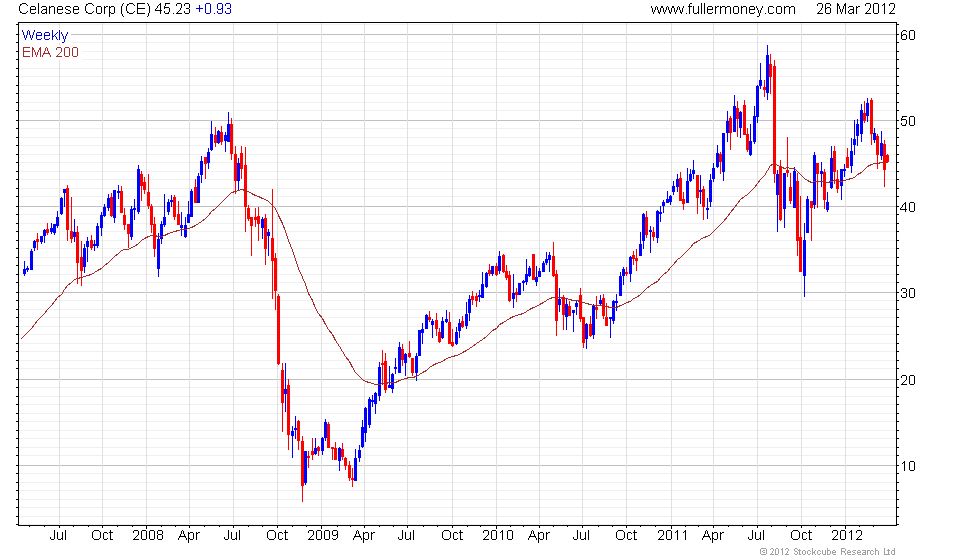Click the 20 price axis label
980x560 pixels.
click(908, 380)
